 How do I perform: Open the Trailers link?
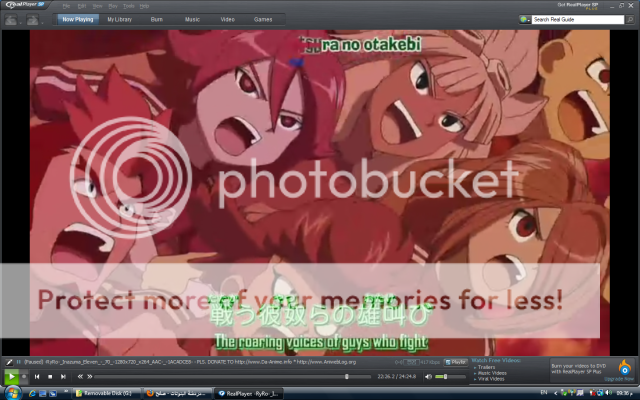pyautogui.click(x=486, y=367)
